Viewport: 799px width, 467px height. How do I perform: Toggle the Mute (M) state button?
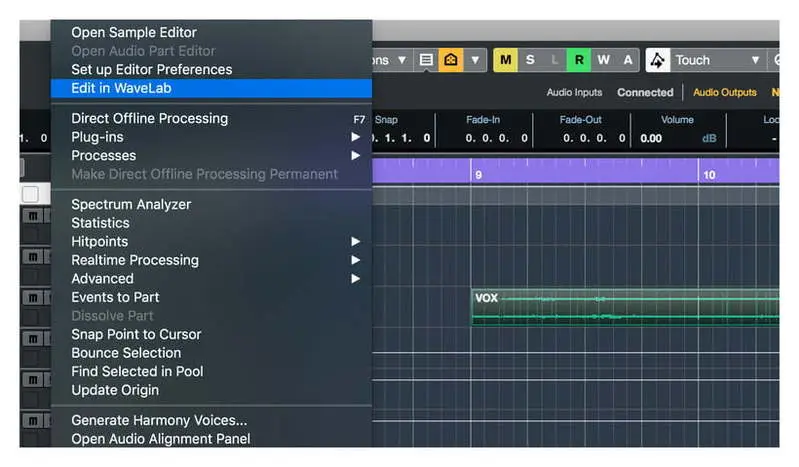pos(506,60)
